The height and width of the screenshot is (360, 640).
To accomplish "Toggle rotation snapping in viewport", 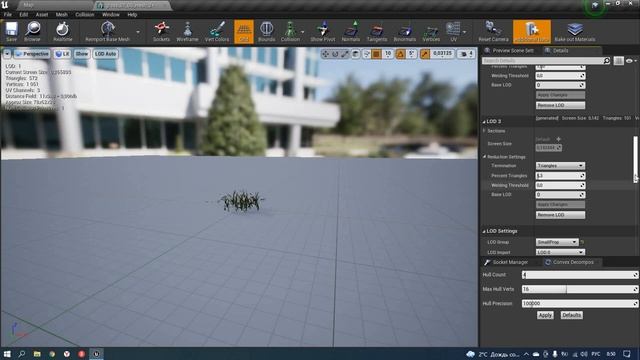I will click(400, 54).
